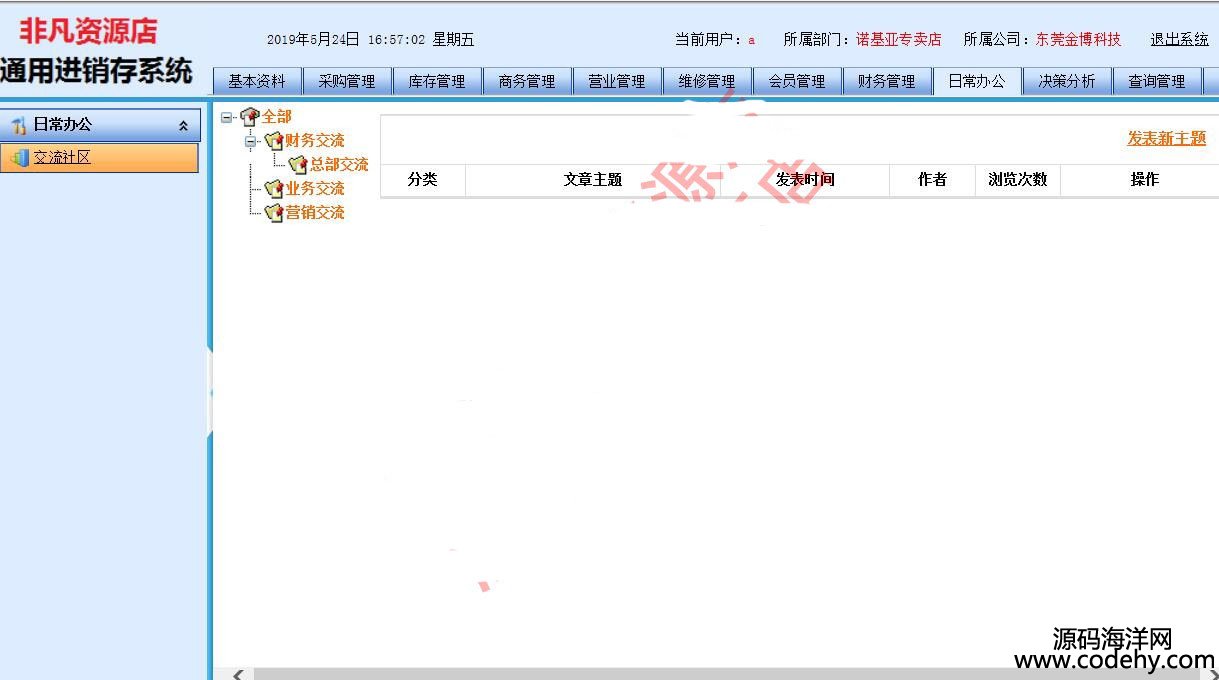Viewport: 1219px width, 680px height.
Task: Click the 操作 column header
Action: click(1145, 180)
